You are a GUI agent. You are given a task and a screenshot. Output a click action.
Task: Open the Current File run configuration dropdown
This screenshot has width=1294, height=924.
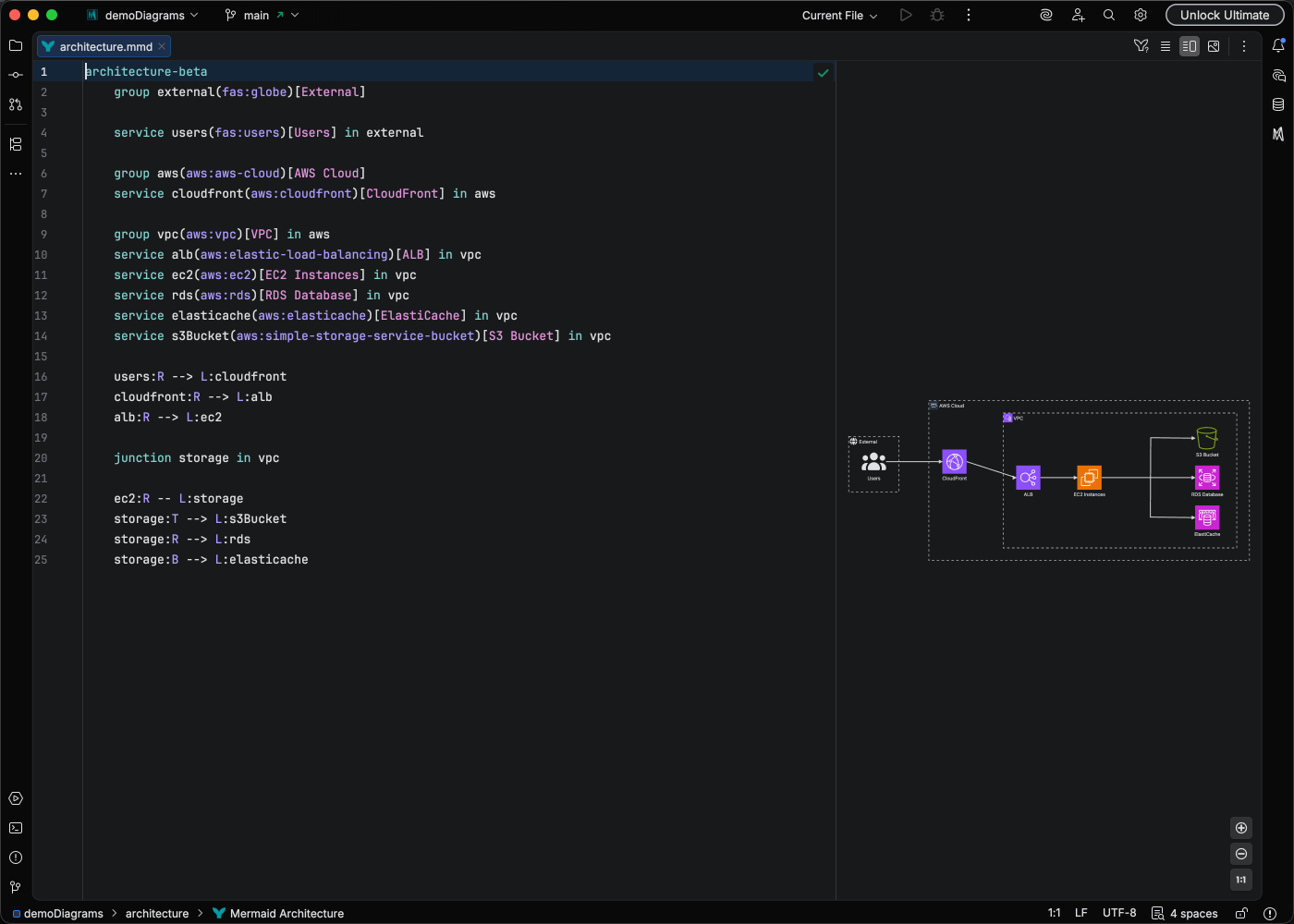click(x=839, y=15)
